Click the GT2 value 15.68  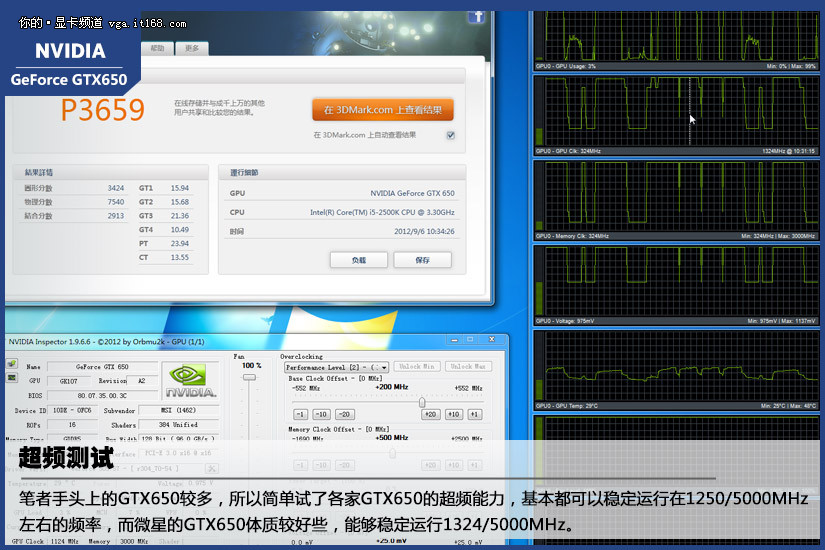[179, 202]
